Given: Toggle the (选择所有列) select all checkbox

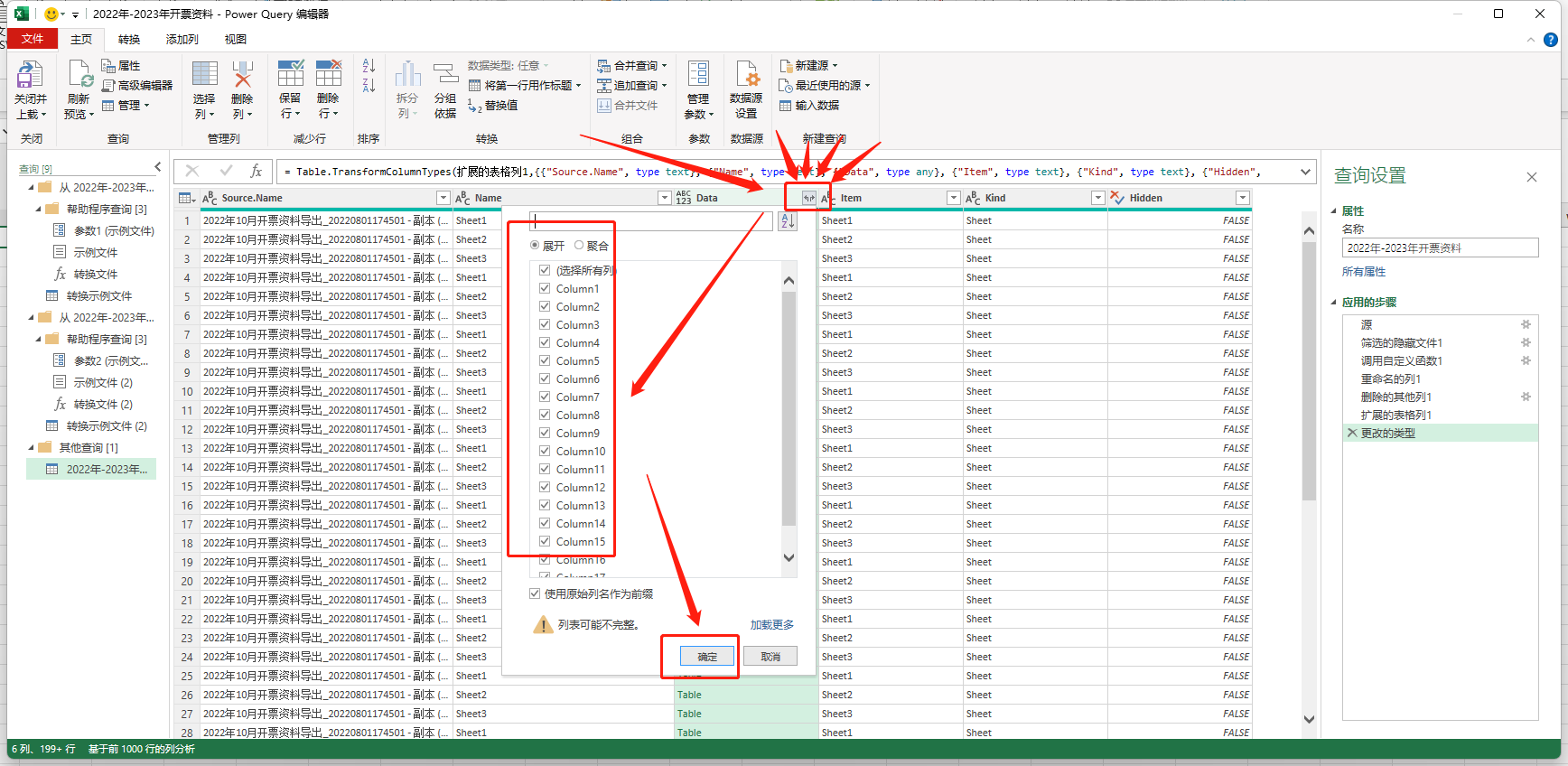Looking at the screenshot, I should pyautogui.click(x=545, y=270).
